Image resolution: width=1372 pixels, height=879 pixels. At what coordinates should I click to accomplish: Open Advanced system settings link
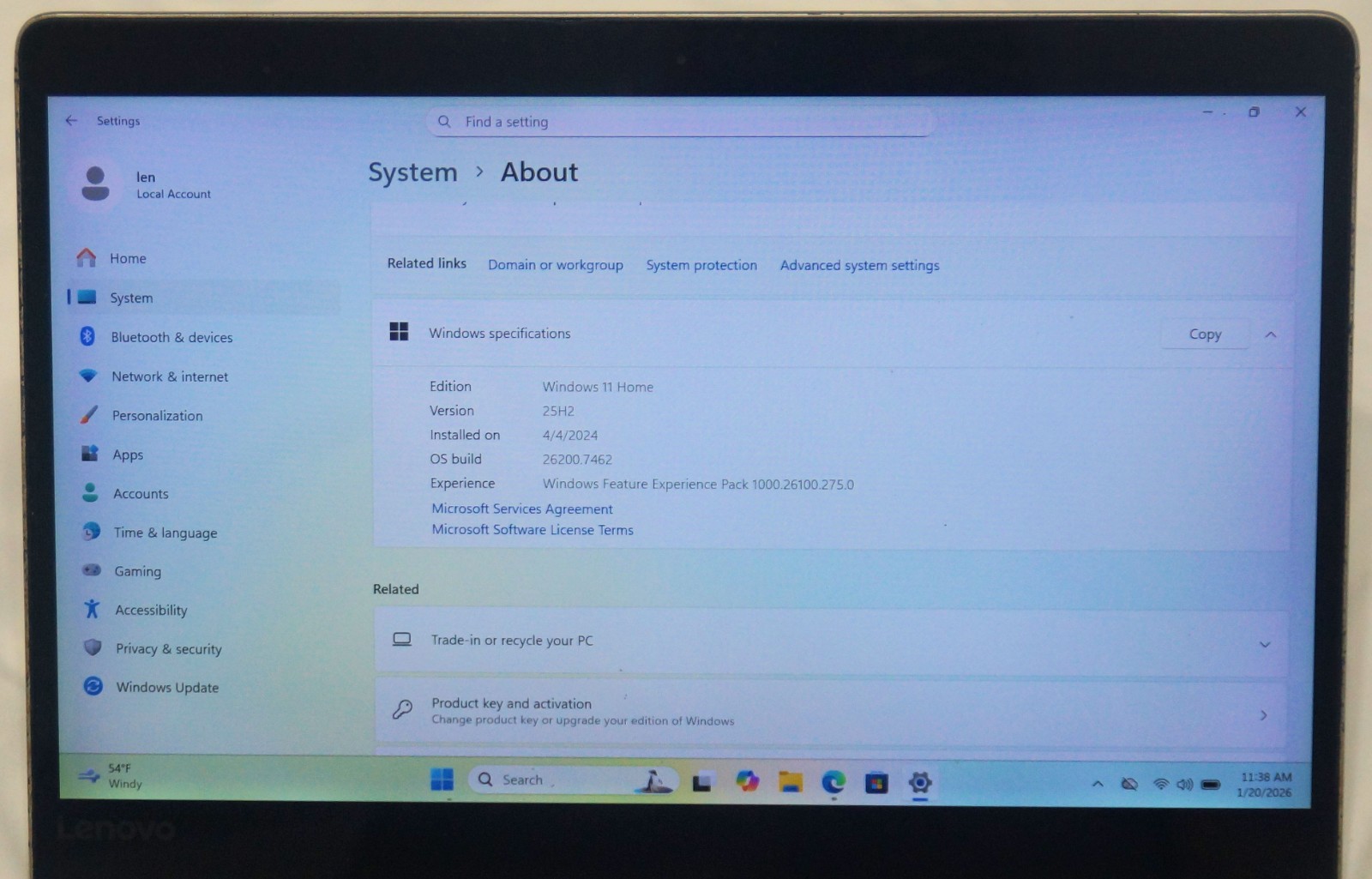point(859,266)
